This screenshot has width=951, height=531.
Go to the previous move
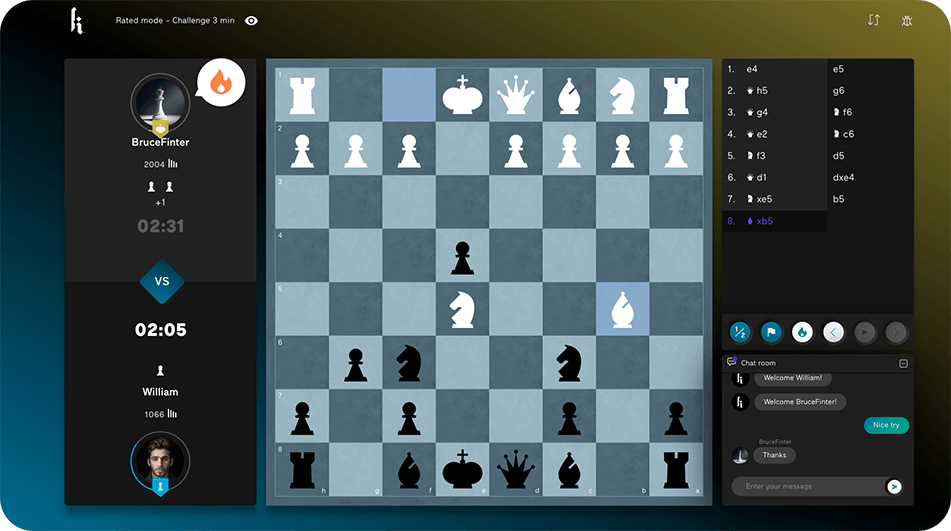click(834, 332)
